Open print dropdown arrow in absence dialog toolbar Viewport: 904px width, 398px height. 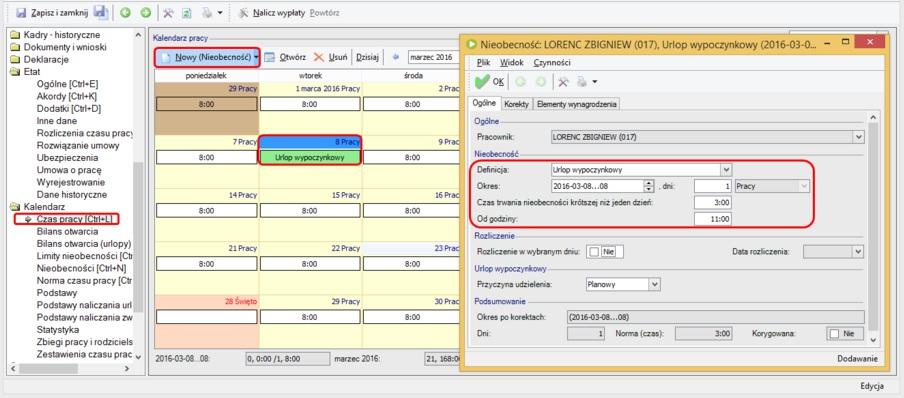point(594,82)
